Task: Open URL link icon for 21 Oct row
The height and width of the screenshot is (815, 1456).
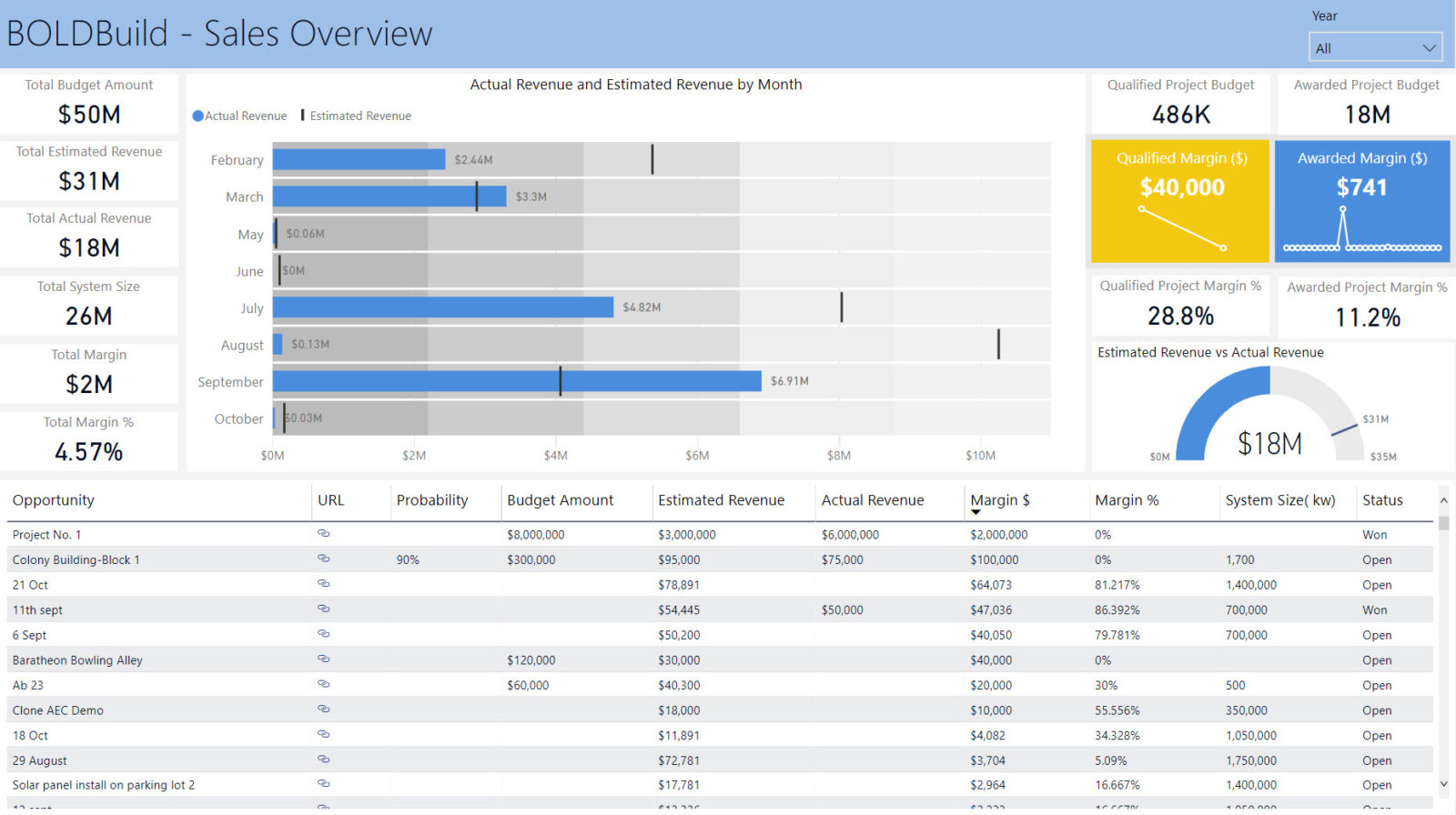Action: coord(323,584)
